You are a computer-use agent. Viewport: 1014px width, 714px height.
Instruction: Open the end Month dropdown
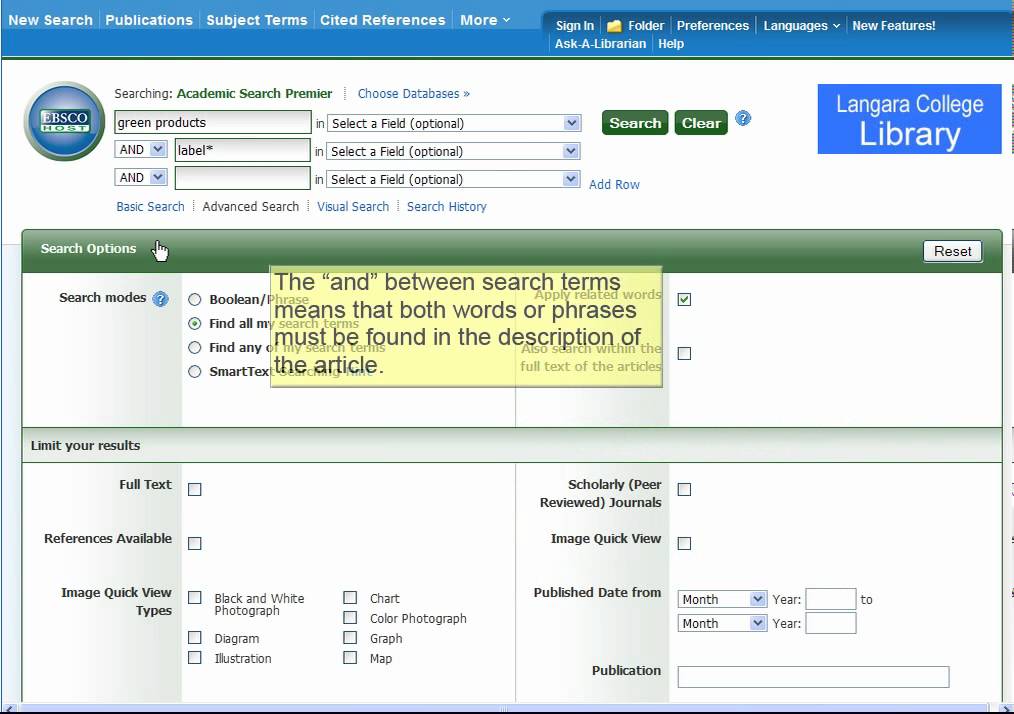(722, 623)
